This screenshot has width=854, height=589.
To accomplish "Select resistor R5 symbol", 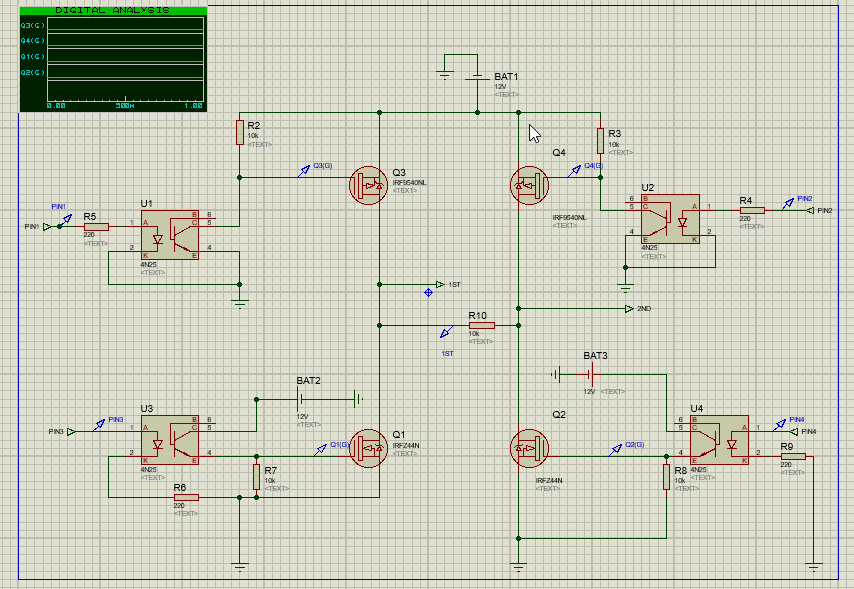I will (96, 227).
